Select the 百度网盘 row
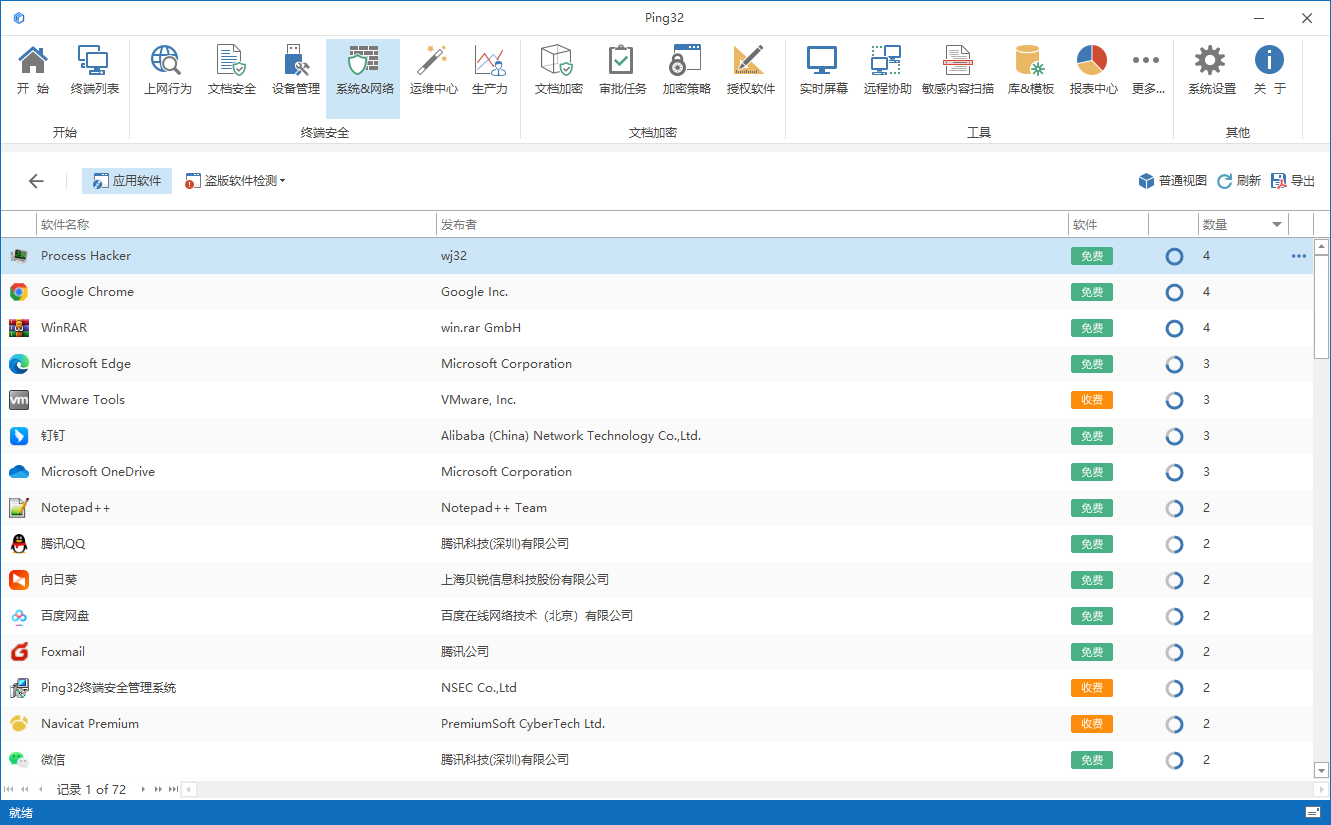The image size is (1331, 825). [x=657, y=616]
